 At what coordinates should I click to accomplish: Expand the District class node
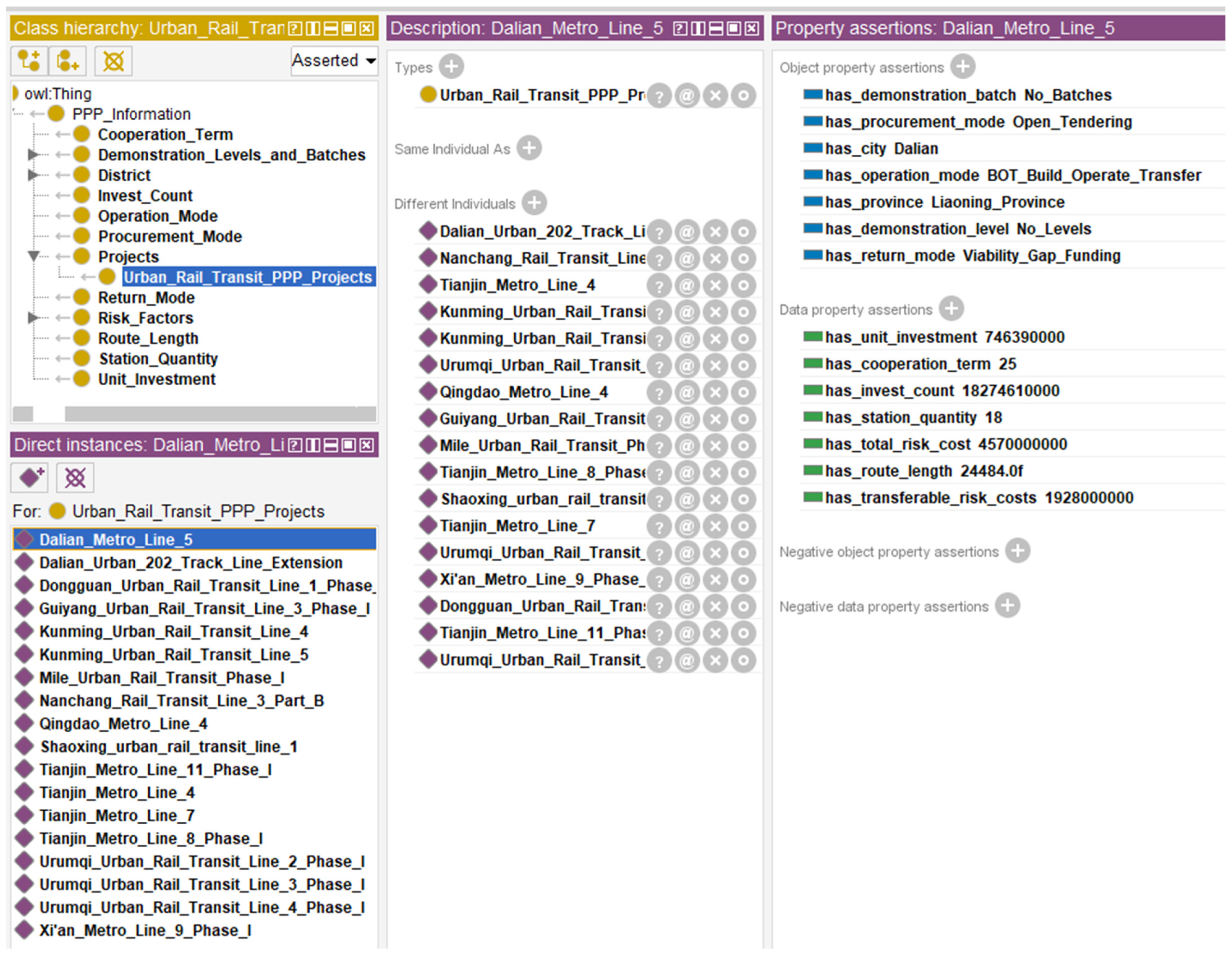pos(33,175)
